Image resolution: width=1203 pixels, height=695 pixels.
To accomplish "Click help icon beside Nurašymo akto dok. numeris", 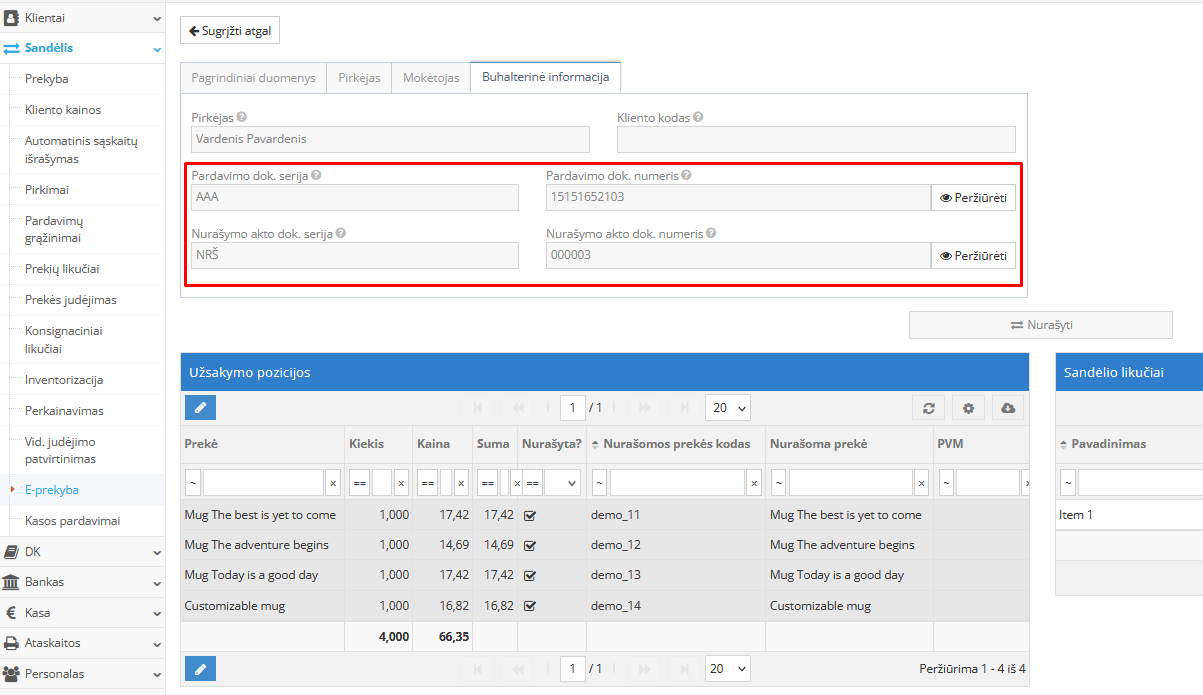I will [711, 233].
